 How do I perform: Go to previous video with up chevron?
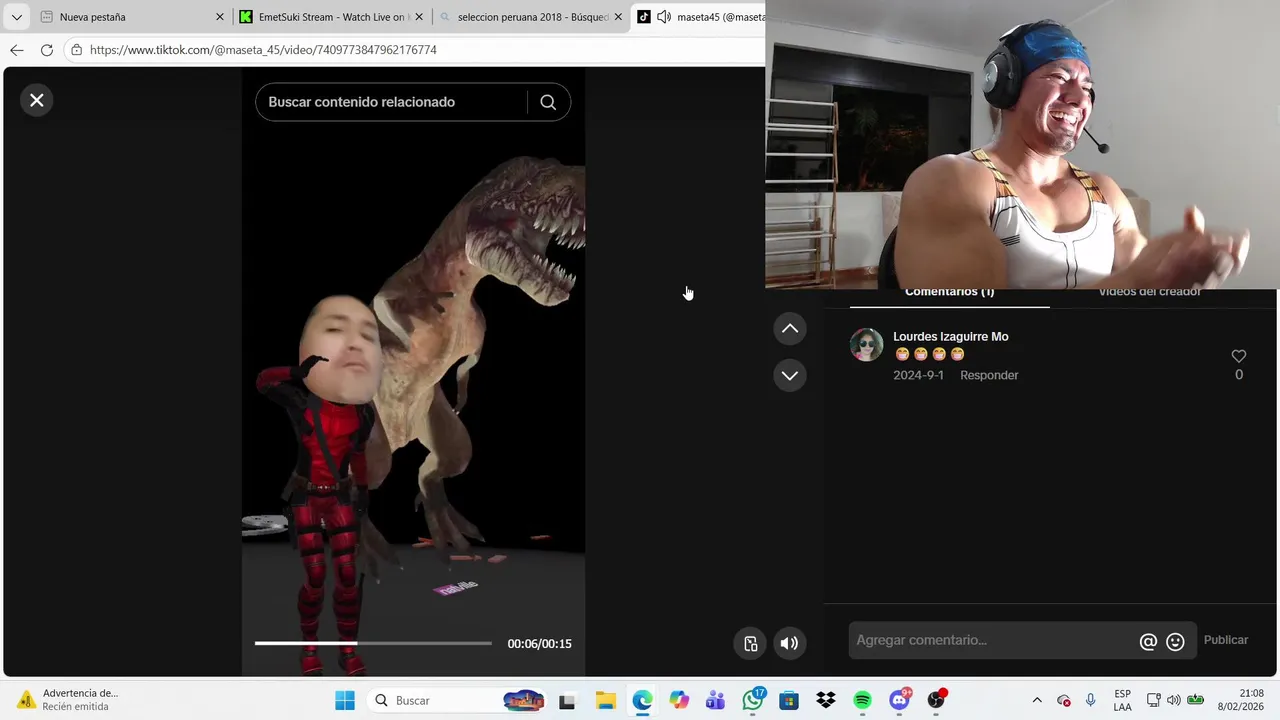pos(790,329)
